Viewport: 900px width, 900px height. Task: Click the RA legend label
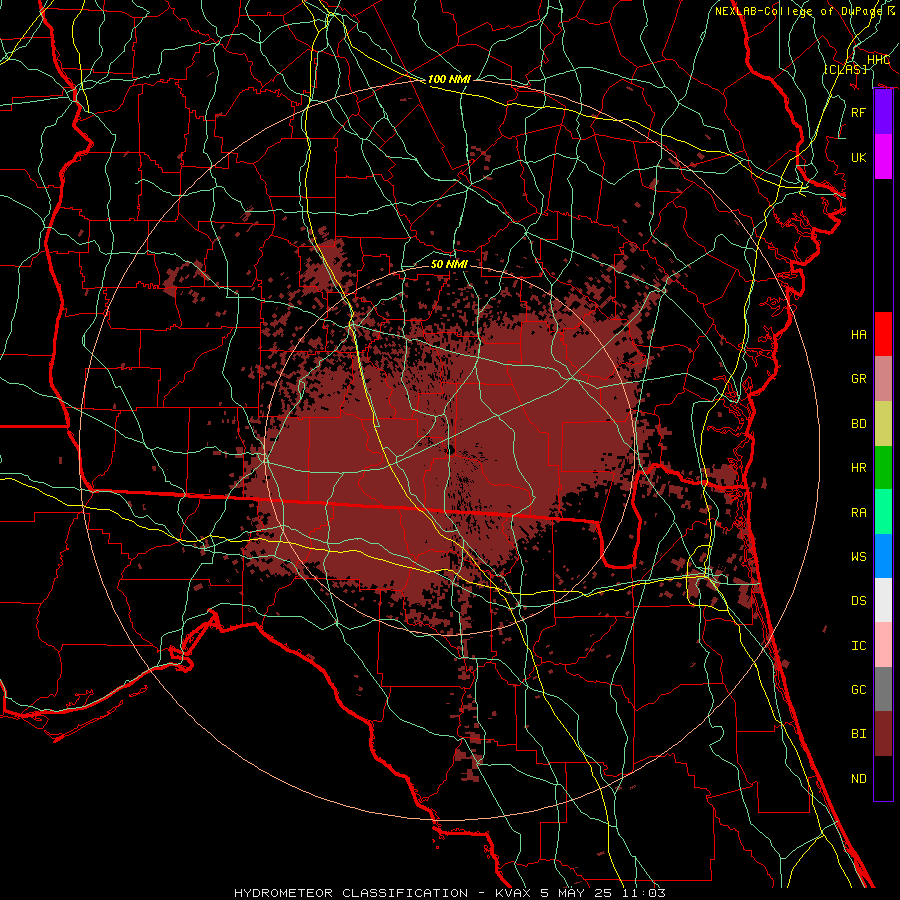pos(859,513)
